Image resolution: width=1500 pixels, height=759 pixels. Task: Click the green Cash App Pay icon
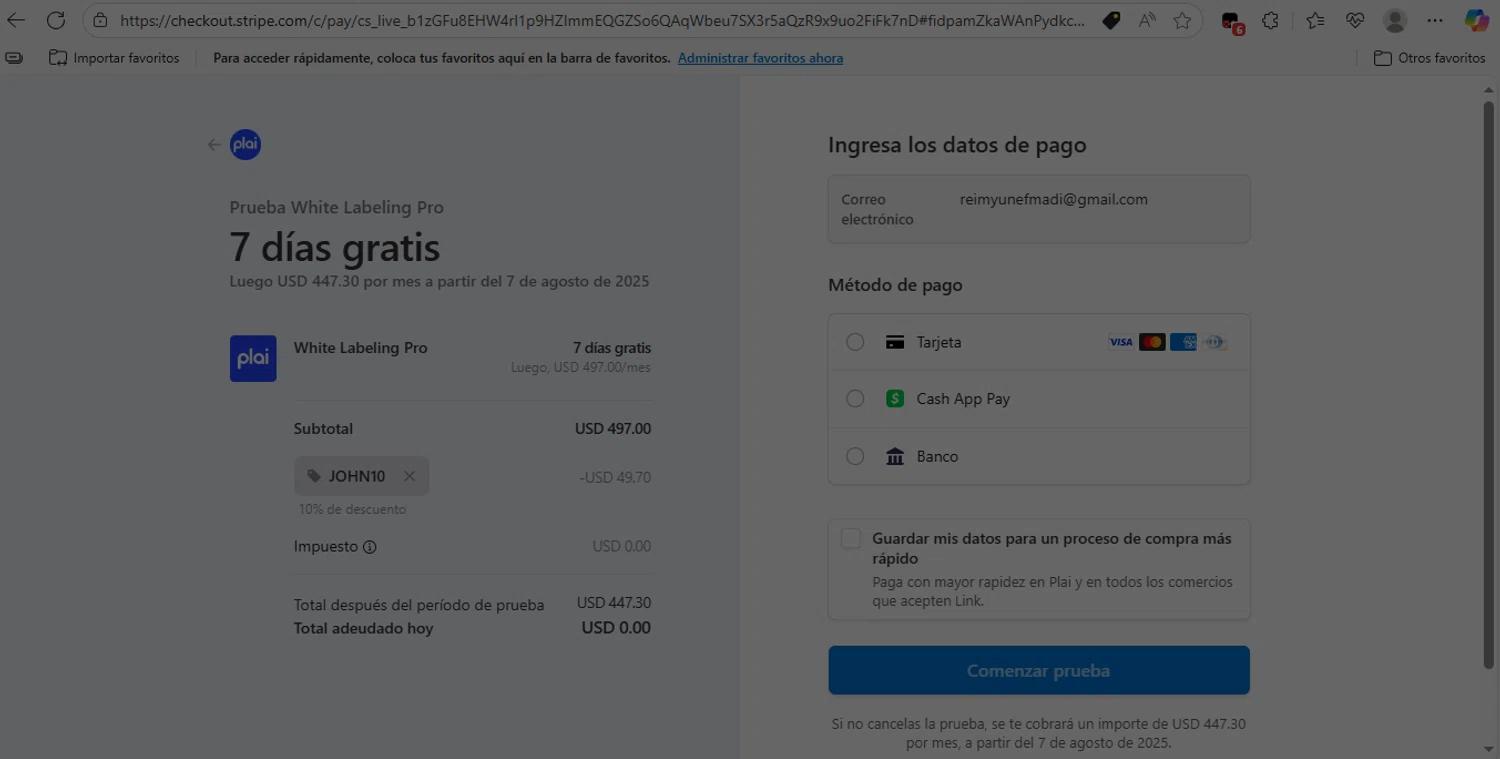coord(895,399)
